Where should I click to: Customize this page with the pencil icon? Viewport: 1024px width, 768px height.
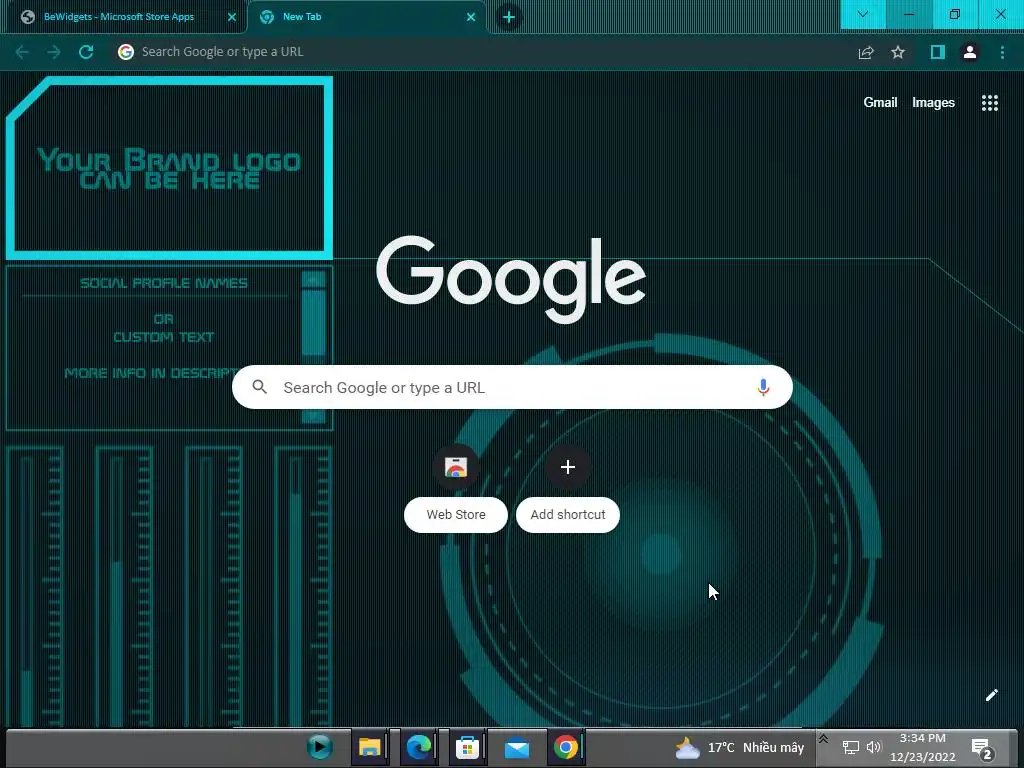coord(991,695)
